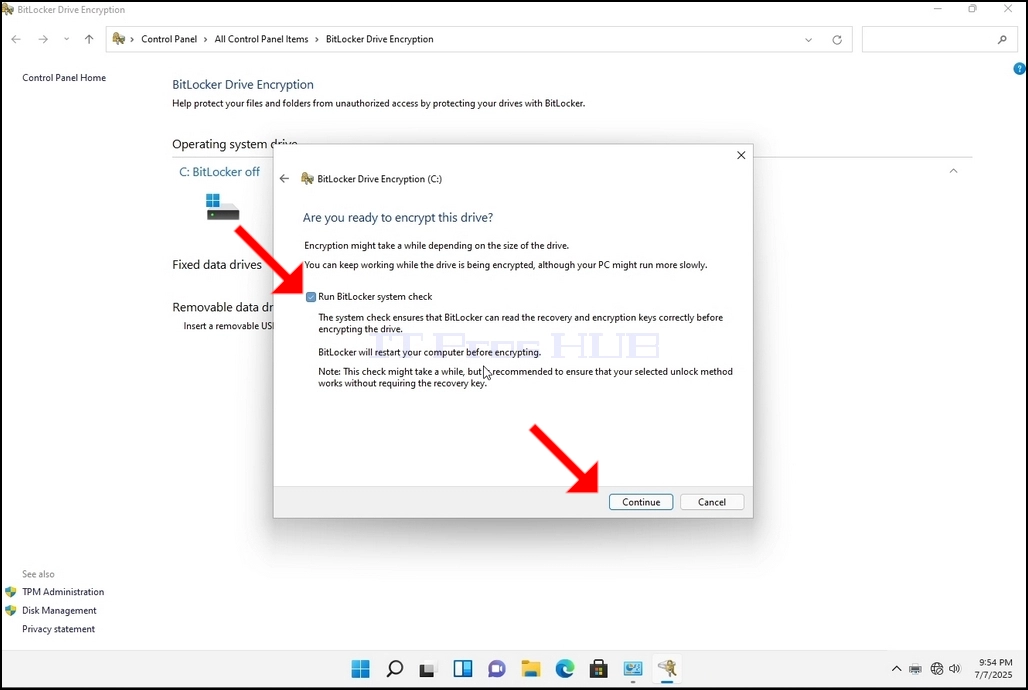1028x690 pixels.
Task: Click the search magnifier icon
Action: [x=1002, y=40]
